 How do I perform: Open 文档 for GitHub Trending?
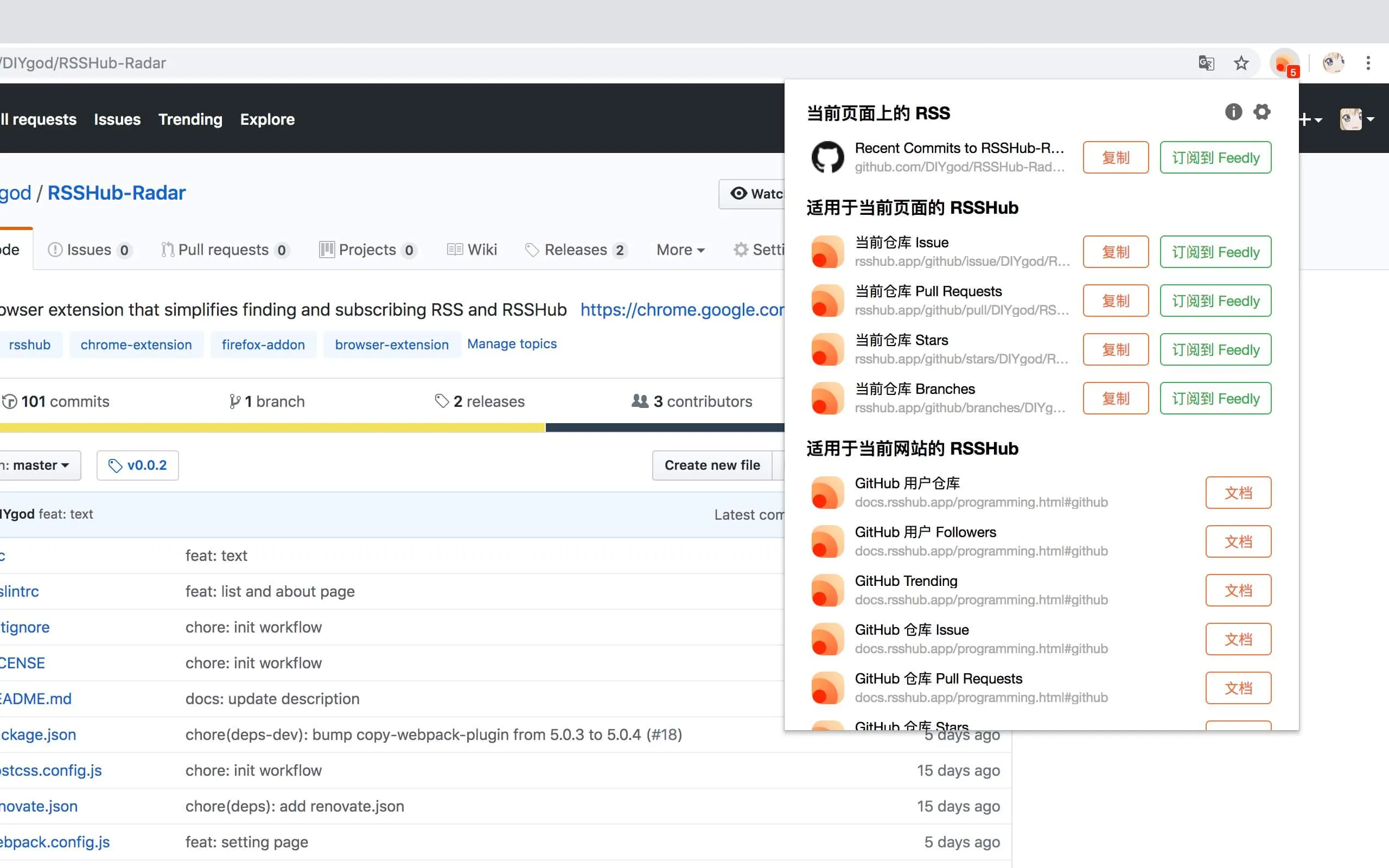pos(1238,591)
